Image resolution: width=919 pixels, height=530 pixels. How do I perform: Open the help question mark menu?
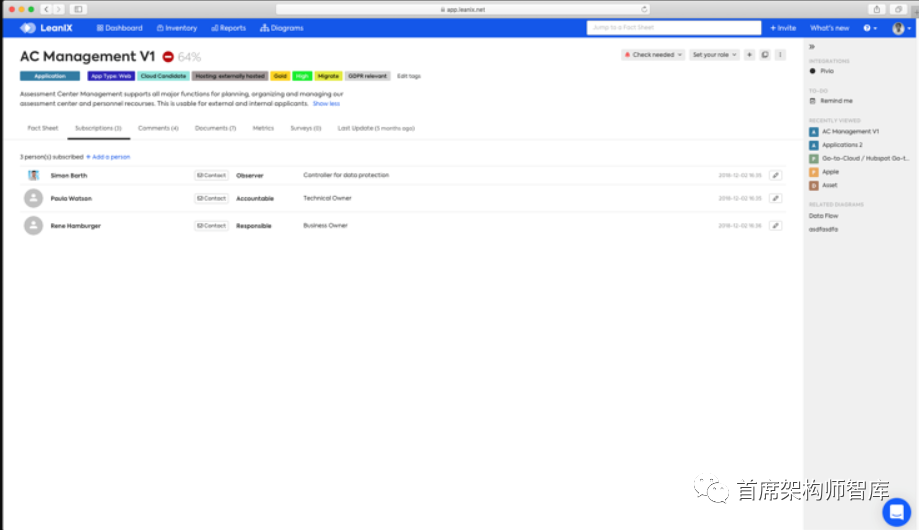pyautogui.click(x=870, y=28)
